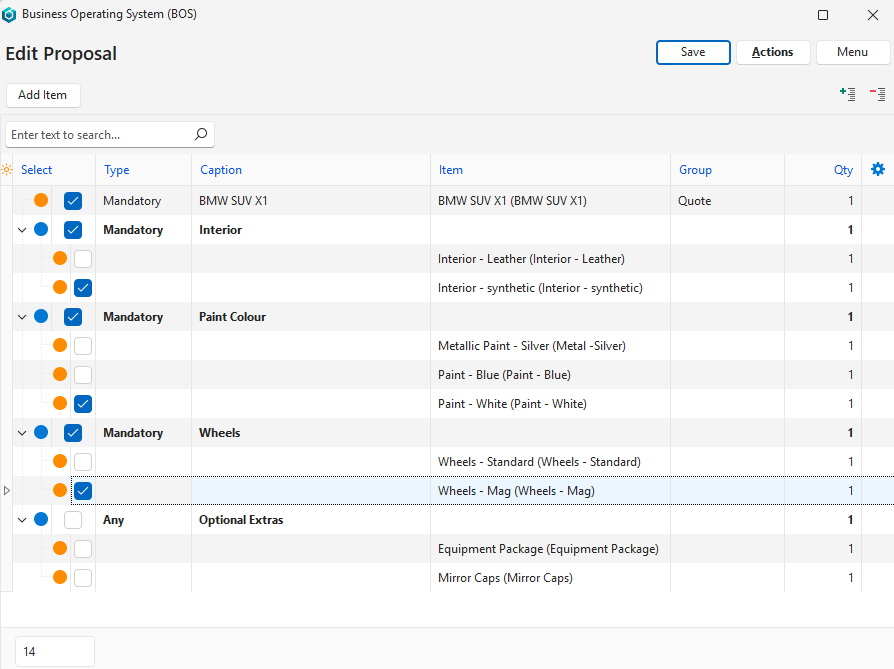Click the magnifier icon in search box
894x669 pixels.
pyautogui.click(x=201, y=134)
